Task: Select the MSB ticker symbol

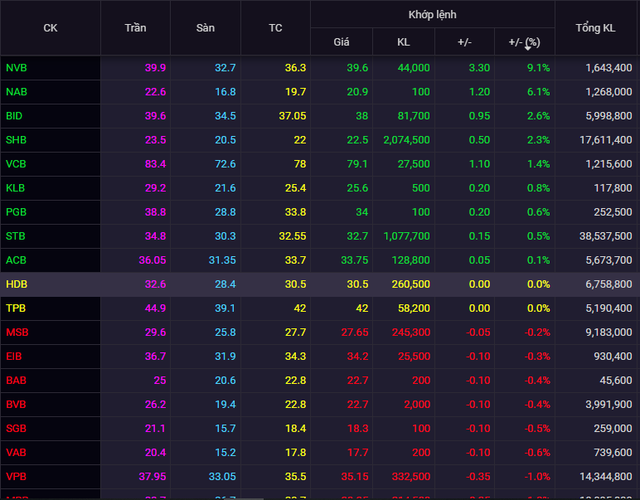Action: [x=17, y=332]
